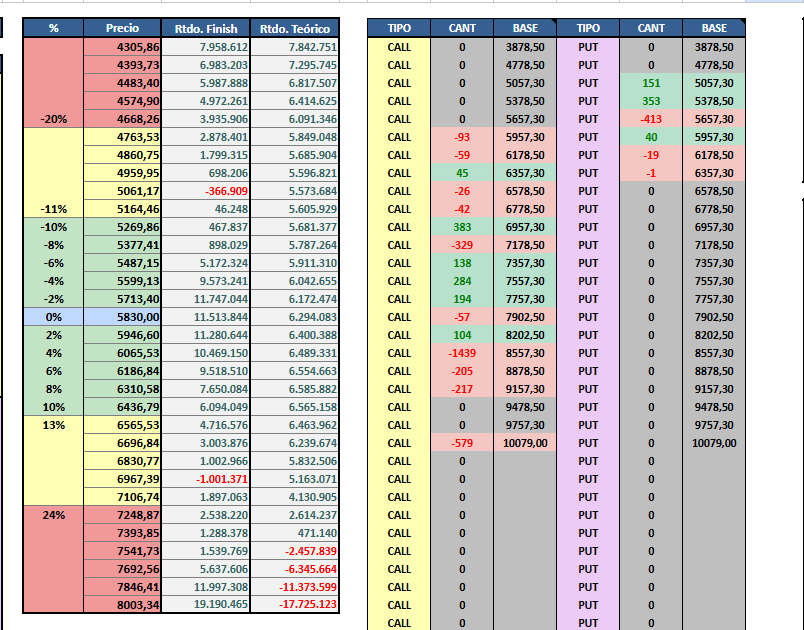Select CALL quantity -1439
Image resolution: width=804 pixels, height=630 pixels.
[x=462, y=353]
